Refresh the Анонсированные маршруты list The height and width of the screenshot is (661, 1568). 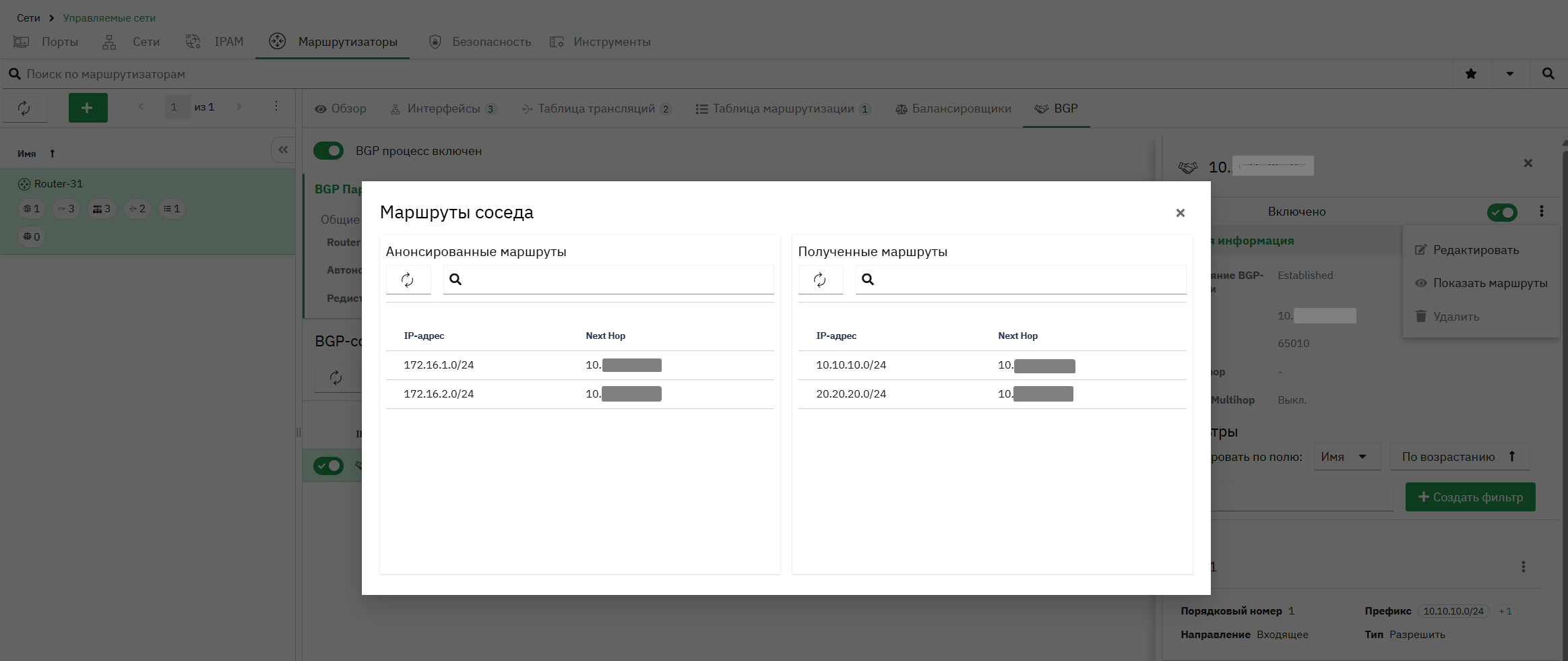point(408,280)
